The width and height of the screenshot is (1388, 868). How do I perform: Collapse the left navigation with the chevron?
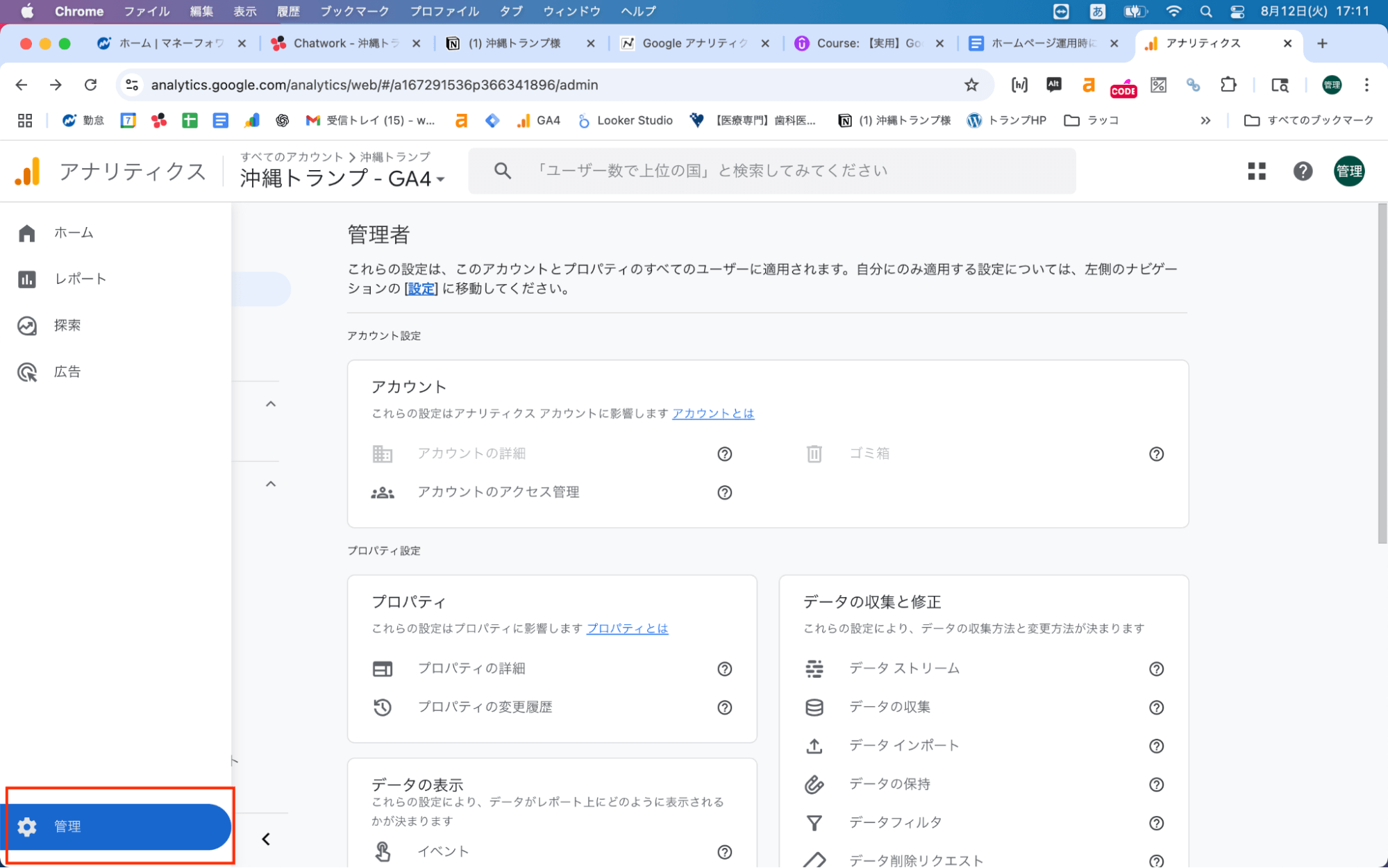click(x=265, y=838)
